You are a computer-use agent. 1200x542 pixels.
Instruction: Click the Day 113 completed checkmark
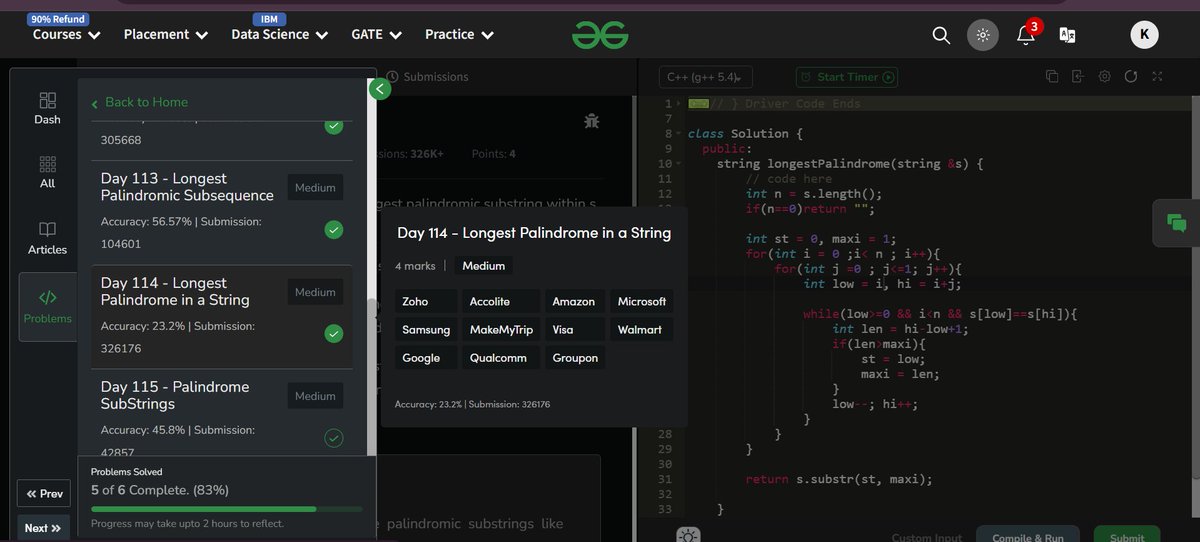tap(334, 230)
